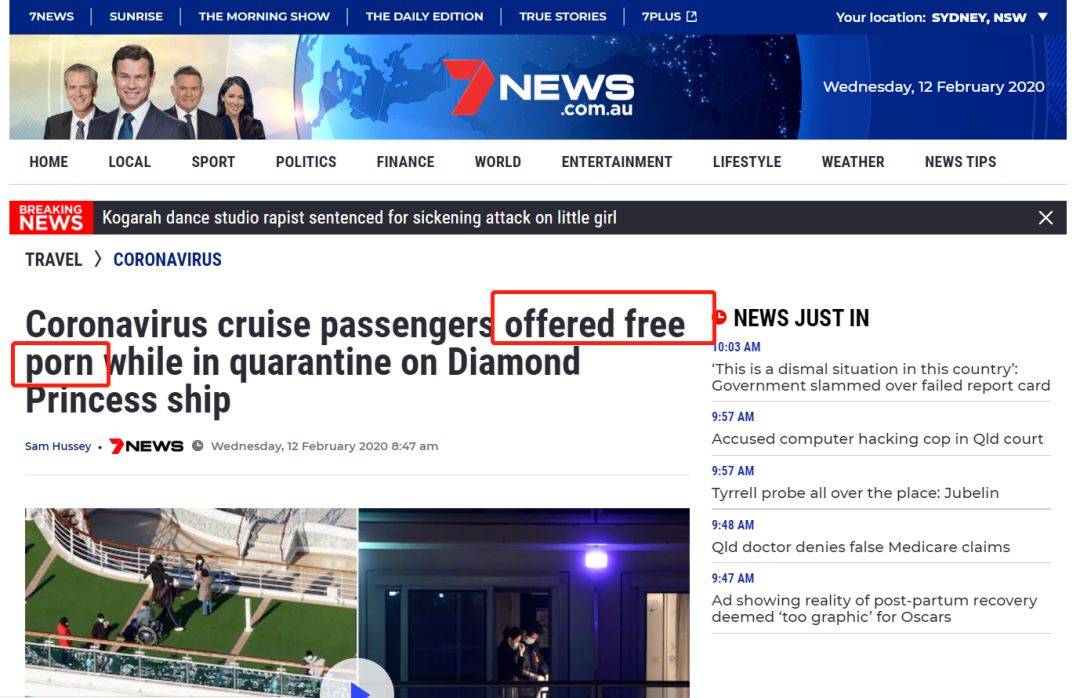Select The Morning Show tab
The width and height of the screenshot is (1080, 698).
click(x=264, y=16)
